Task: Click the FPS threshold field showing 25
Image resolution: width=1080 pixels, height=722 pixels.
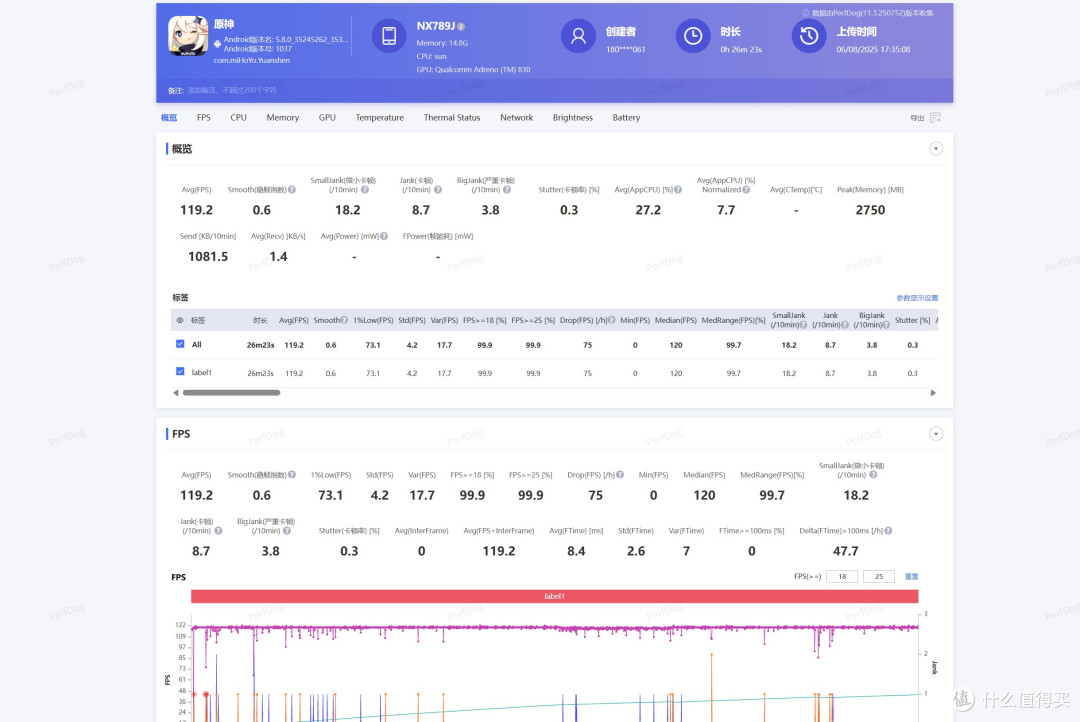Action: coord(878,577)
